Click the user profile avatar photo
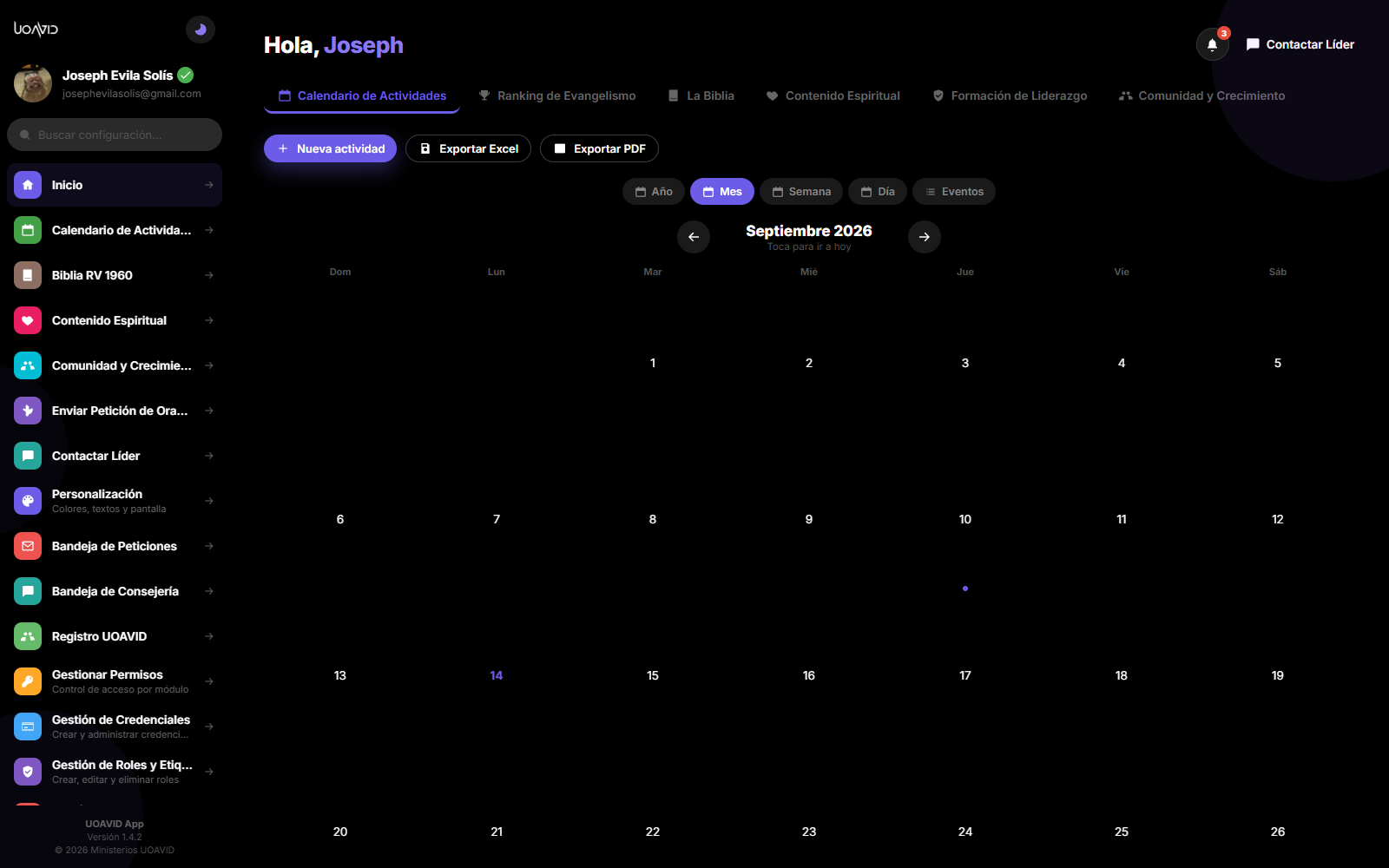 click(33, 83)
